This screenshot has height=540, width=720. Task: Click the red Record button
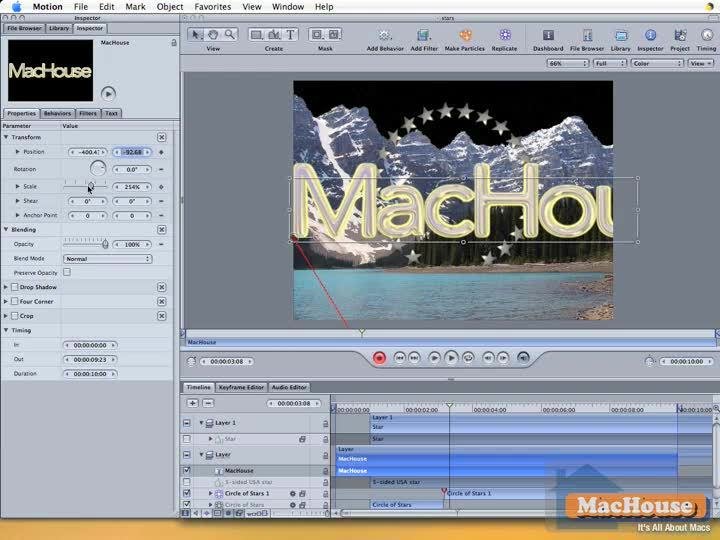[379, 358]
